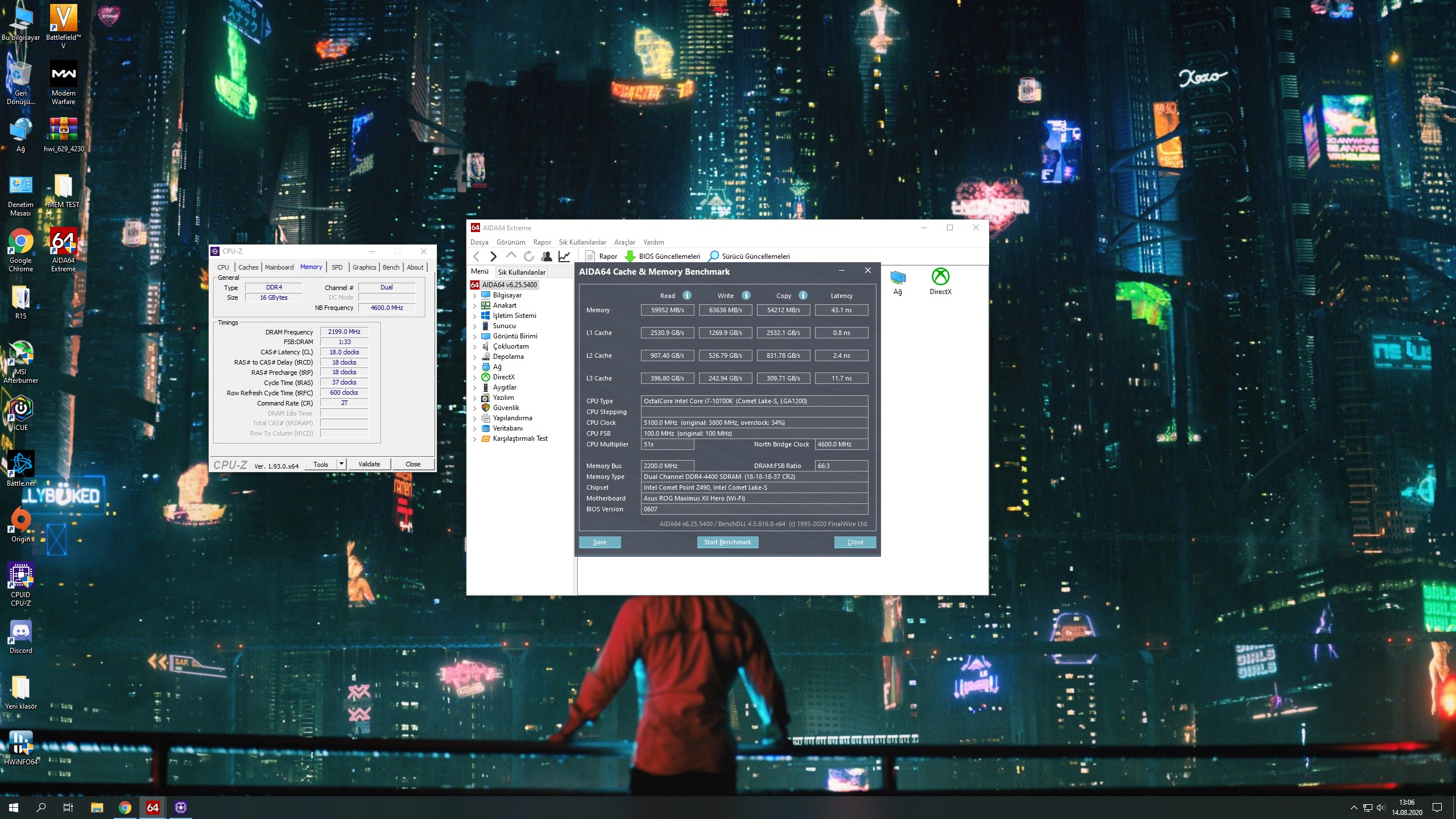Click the Copy column info icon

[x=803, y=295]
